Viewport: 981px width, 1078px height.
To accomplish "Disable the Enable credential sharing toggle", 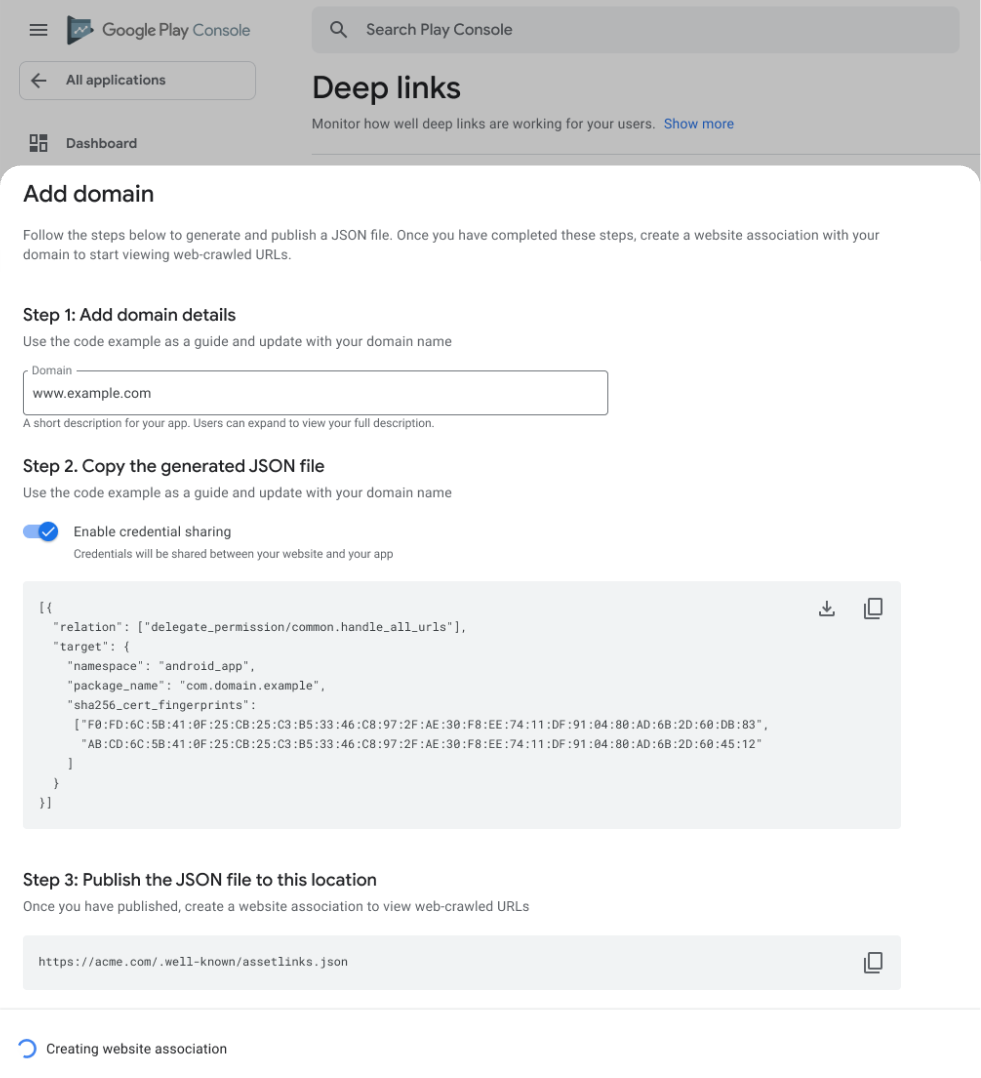I will (x=40, y=531).
